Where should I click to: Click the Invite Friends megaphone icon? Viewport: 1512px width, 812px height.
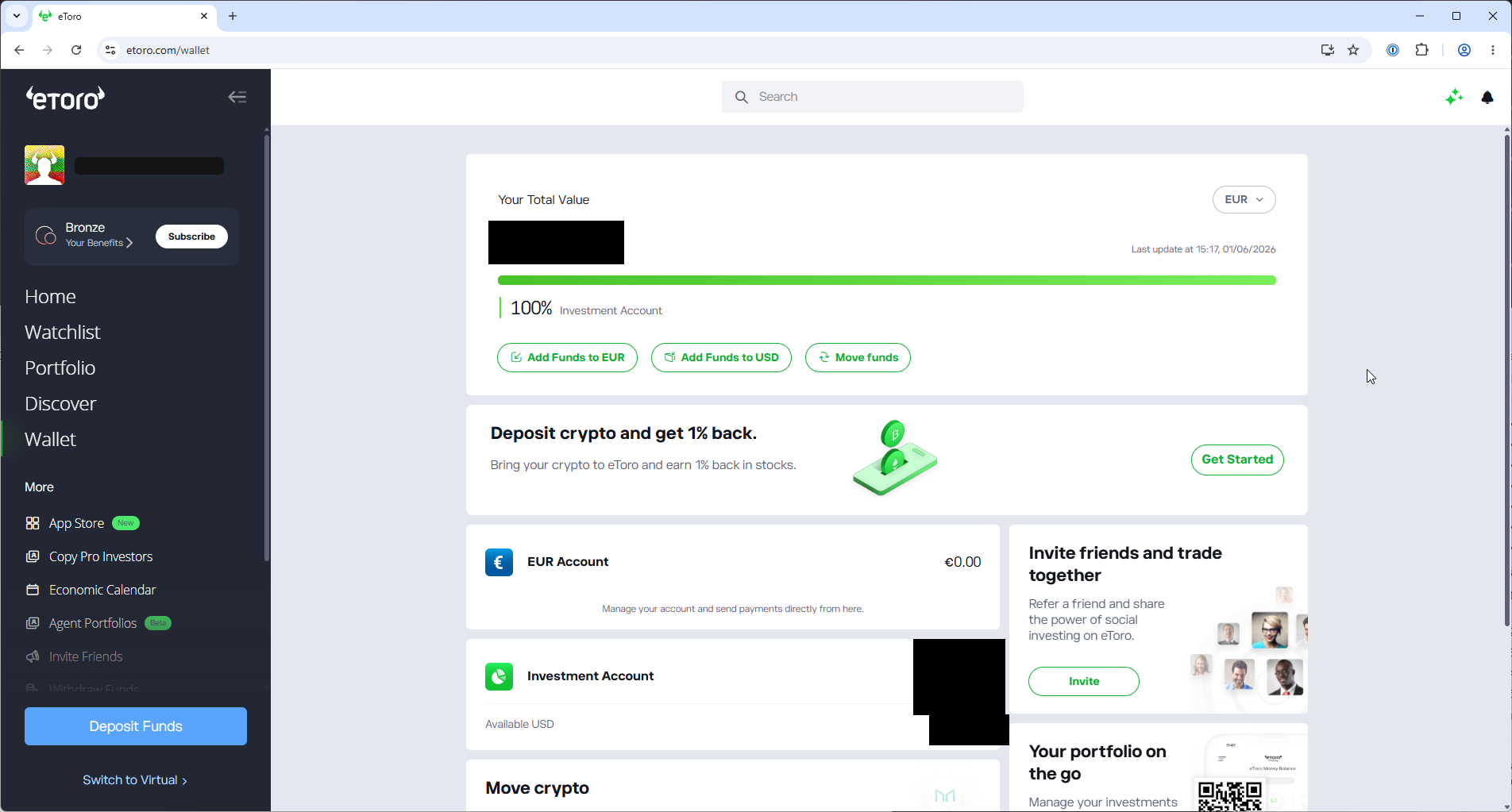pyautogui.click(x=33, y=656)
